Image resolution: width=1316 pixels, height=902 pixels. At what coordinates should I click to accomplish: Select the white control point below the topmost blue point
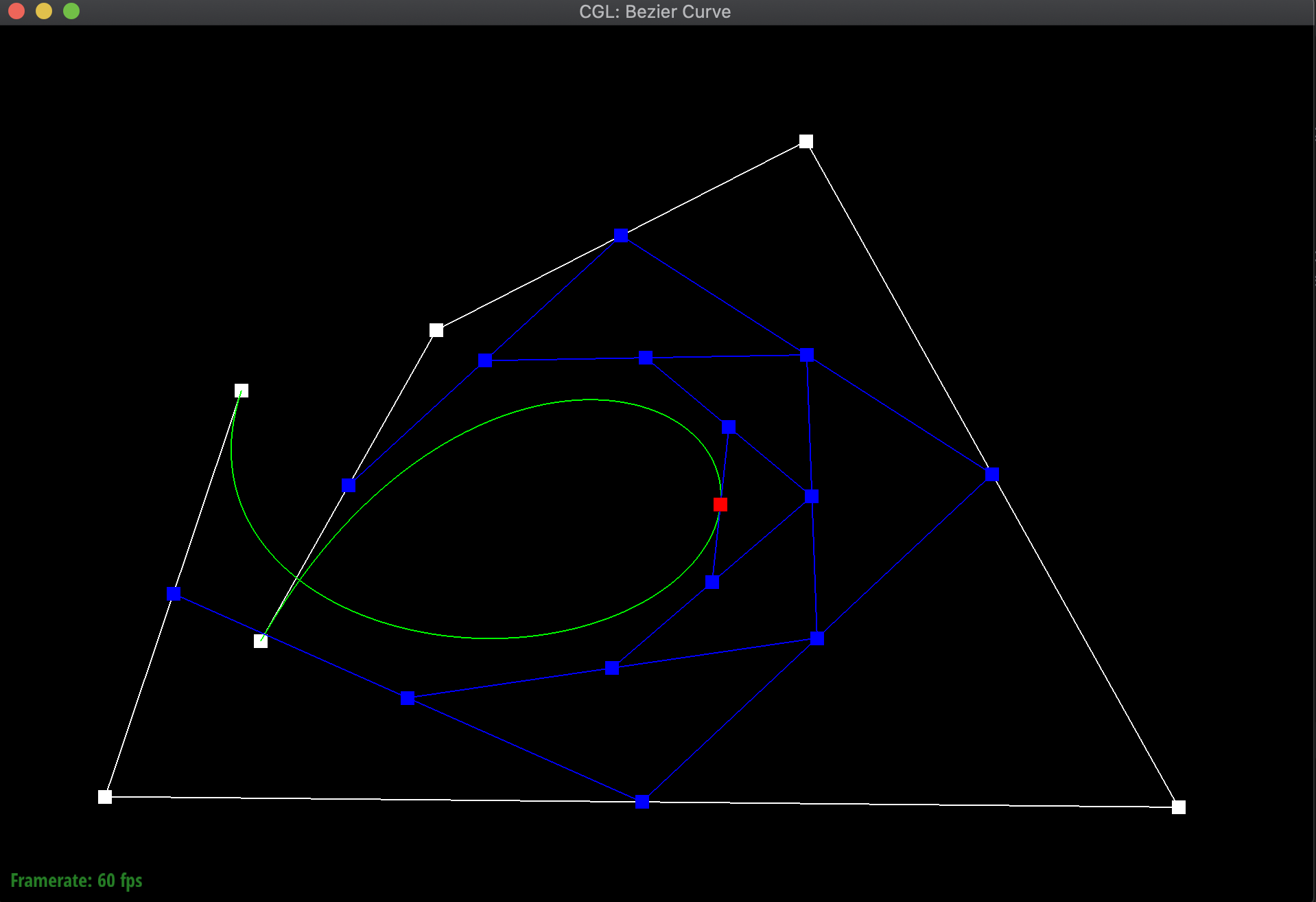click(x=436, y=330)
